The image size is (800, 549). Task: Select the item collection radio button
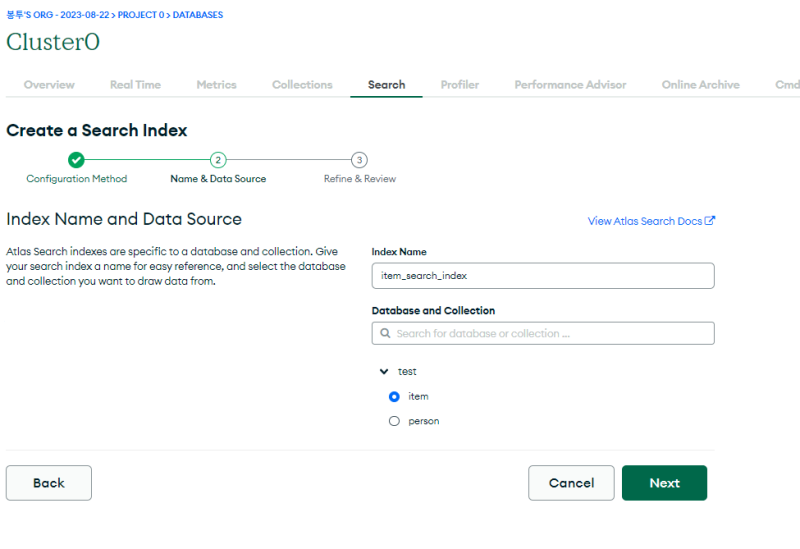(x=394, y=397)
